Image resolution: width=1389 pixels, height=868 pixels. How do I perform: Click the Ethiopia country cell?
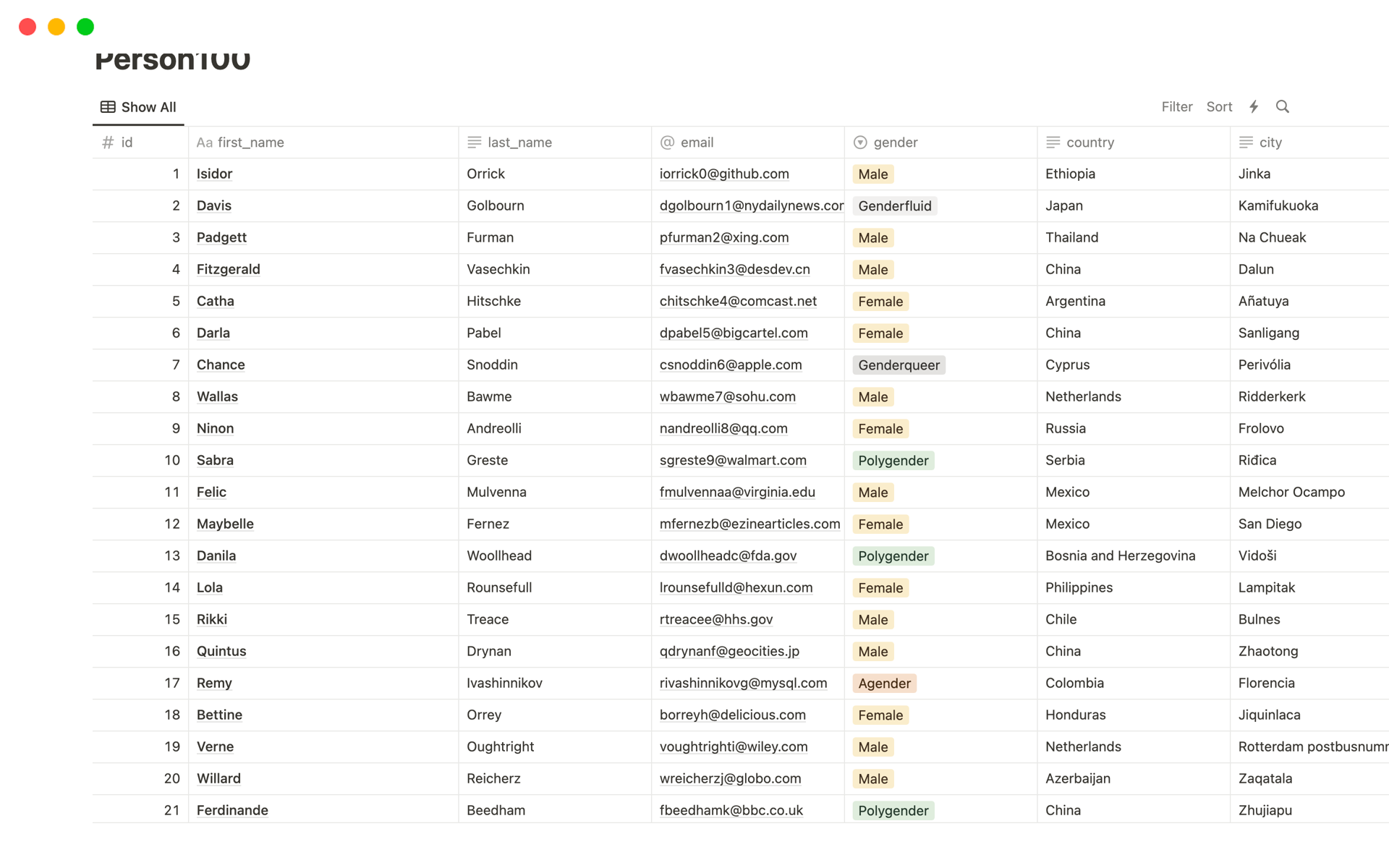coord(1070,174)
